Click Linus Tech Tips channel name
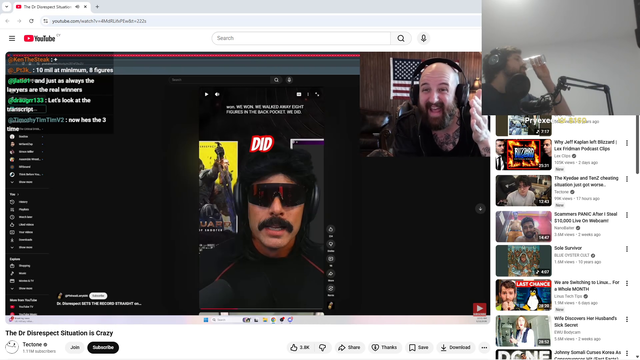This screenshot has width=640, height=360. pyautogui.click(x=568, y=296)
